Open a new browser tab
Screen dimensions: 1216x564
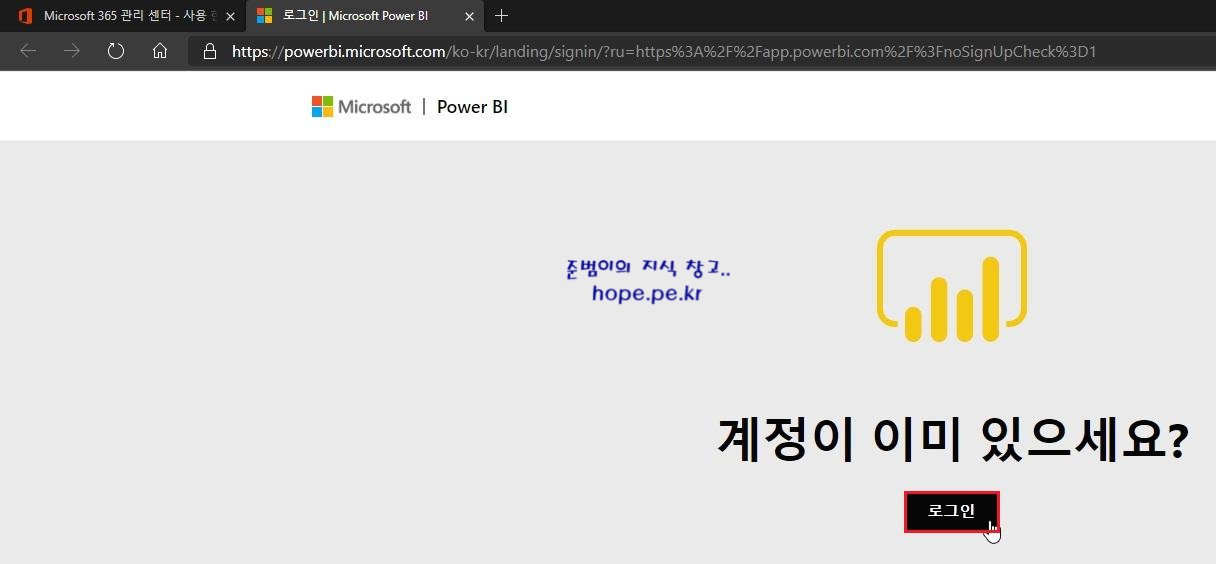(502, 16)
